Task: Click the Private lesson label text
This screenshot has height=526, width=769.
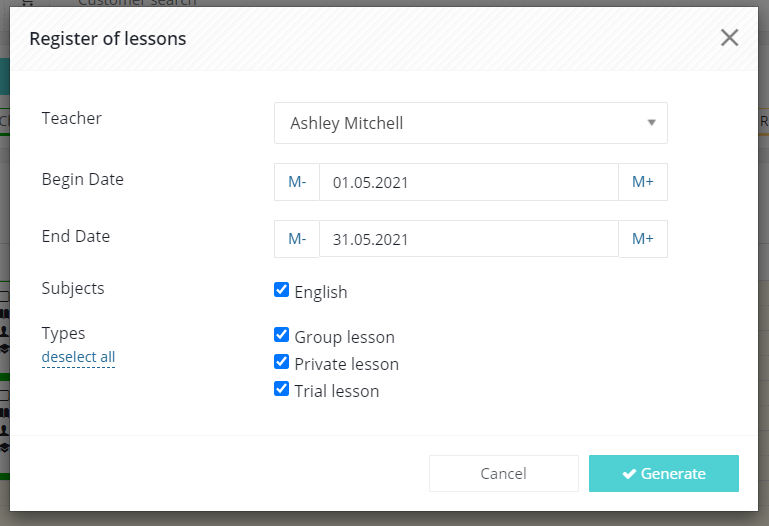Action: (x=347, y=364)
